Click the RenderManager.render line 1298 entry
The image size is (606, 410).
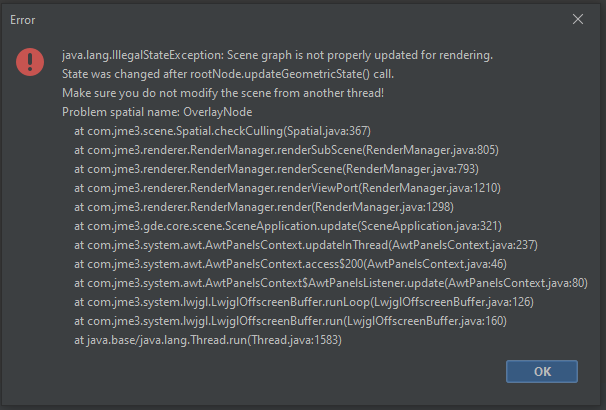(264, 207)
